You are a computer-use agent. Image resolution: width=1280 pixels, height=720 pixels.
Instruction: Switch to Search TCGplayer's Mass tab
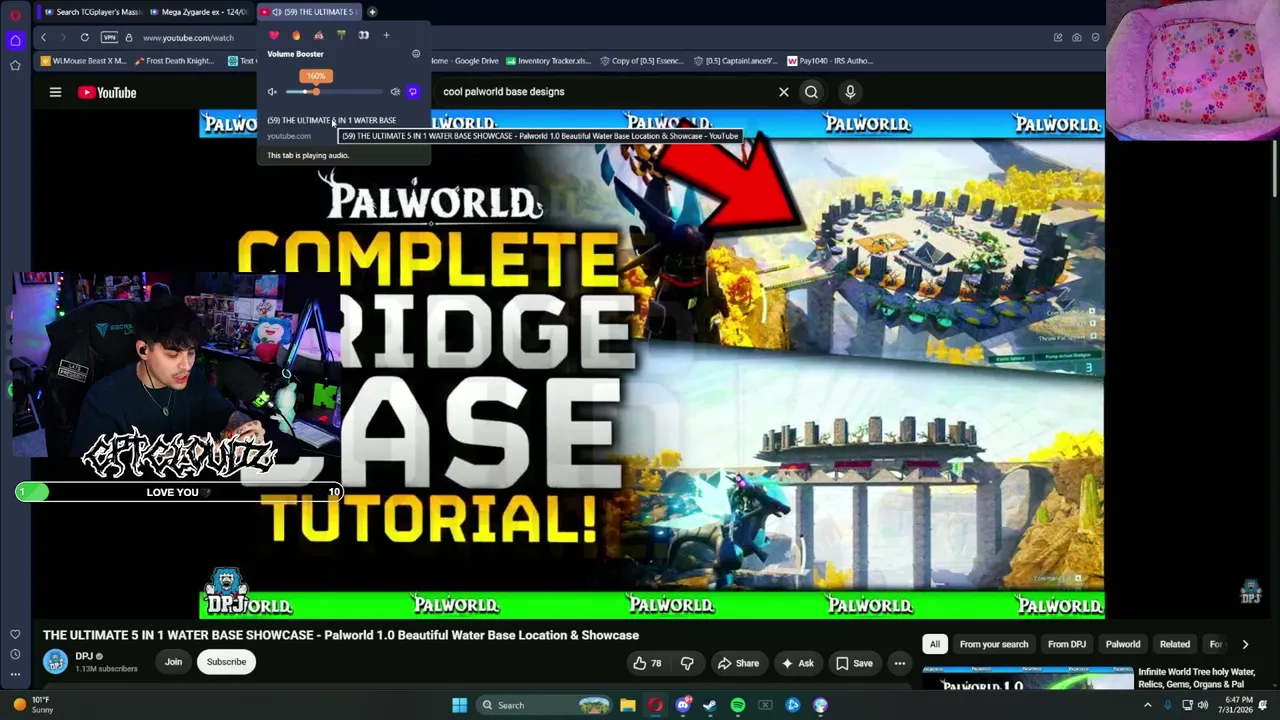[x=92, y=12]
